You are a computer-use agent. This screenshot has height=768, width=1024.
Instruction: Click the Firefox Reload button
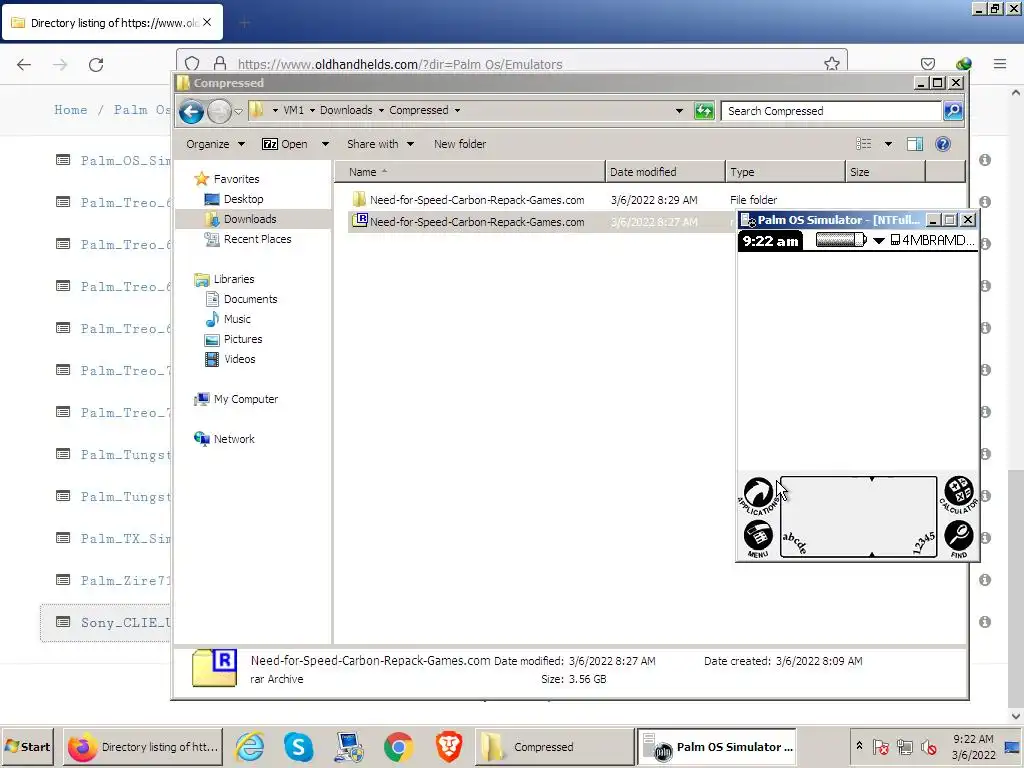(x=96, y=64)
